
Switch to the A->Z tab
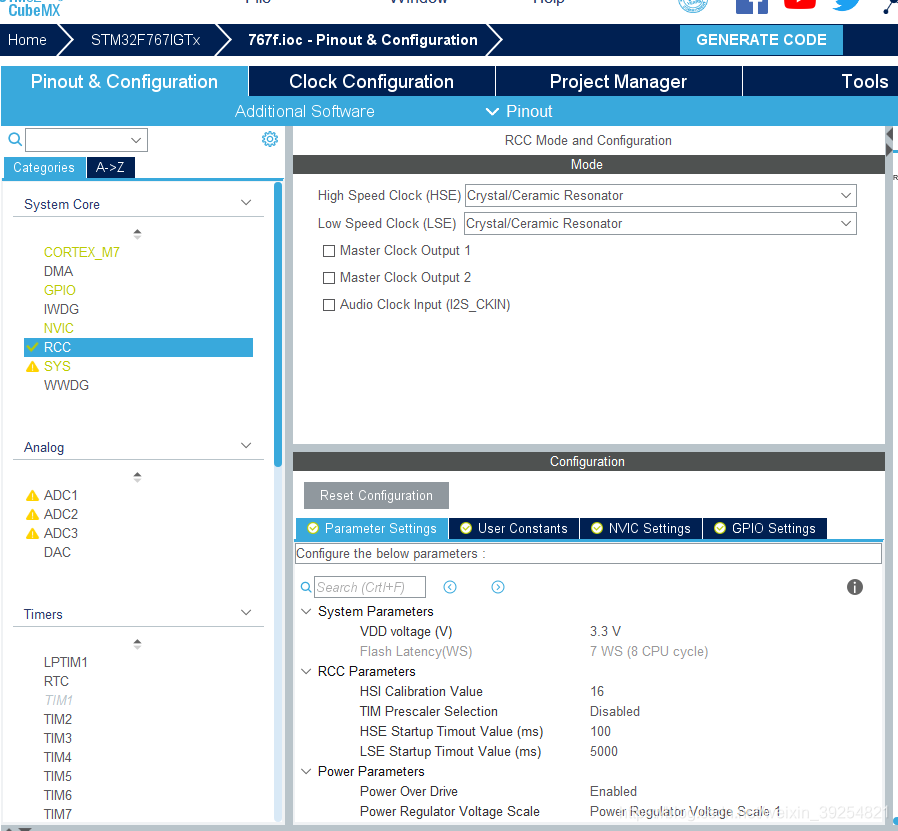pos(111,167)
